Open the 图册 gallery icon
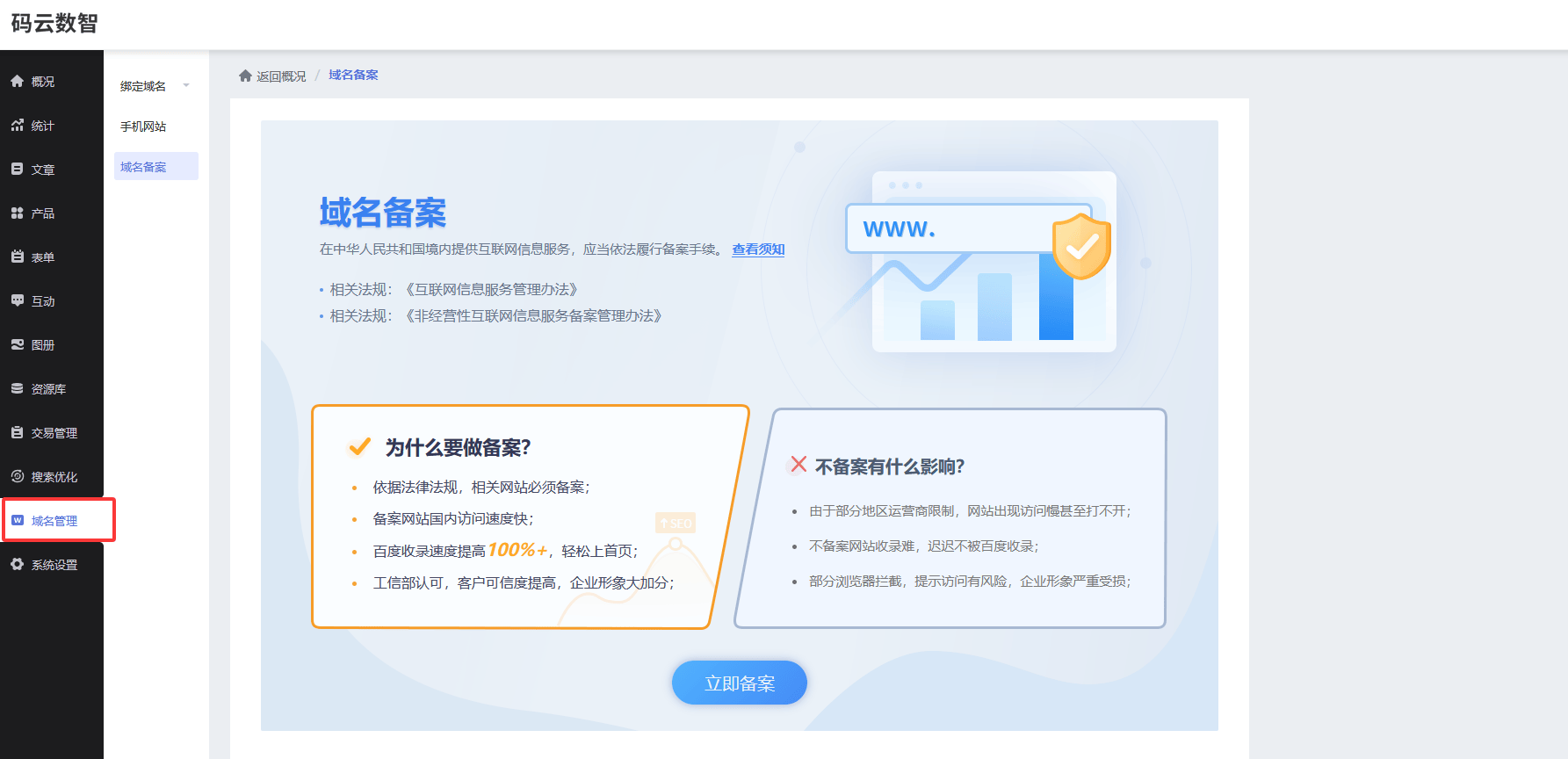 [x=17, y=344]
